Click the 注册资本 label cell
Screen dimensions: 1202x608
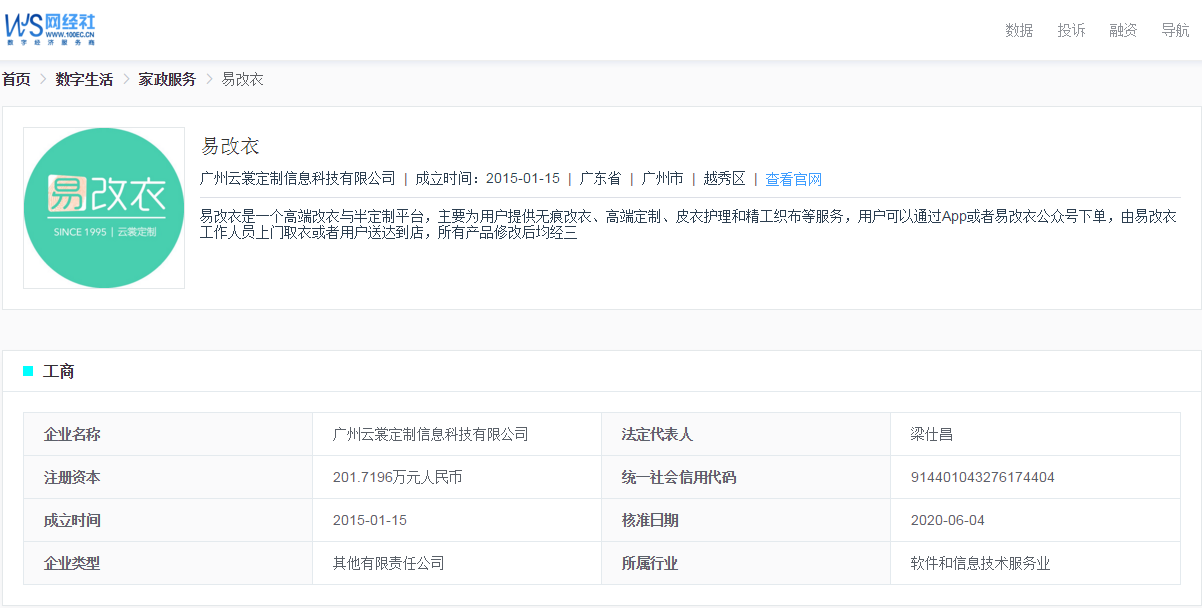click(x=168, y=477)
